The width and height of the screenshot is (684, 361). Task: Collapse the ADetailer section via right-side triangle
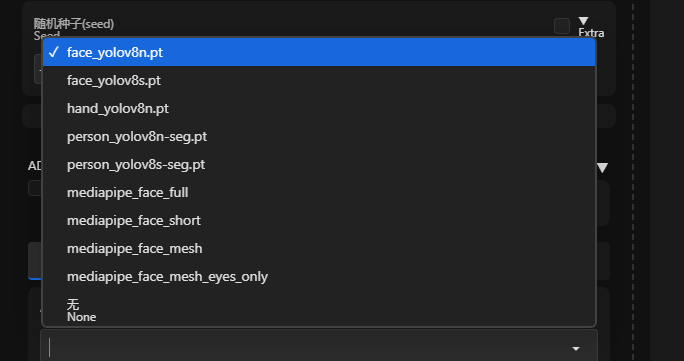click(x=602, y=168)
